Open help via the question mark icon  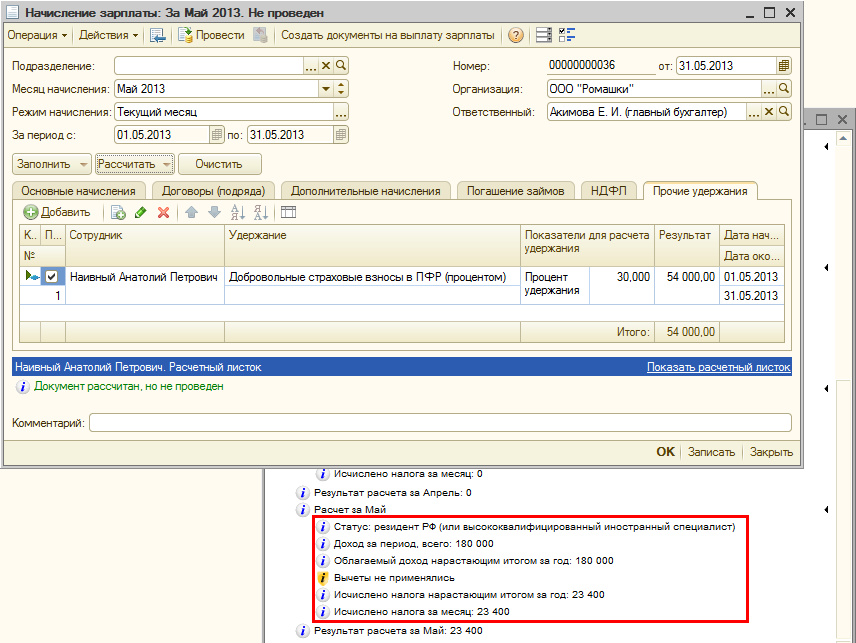point(515,35)
